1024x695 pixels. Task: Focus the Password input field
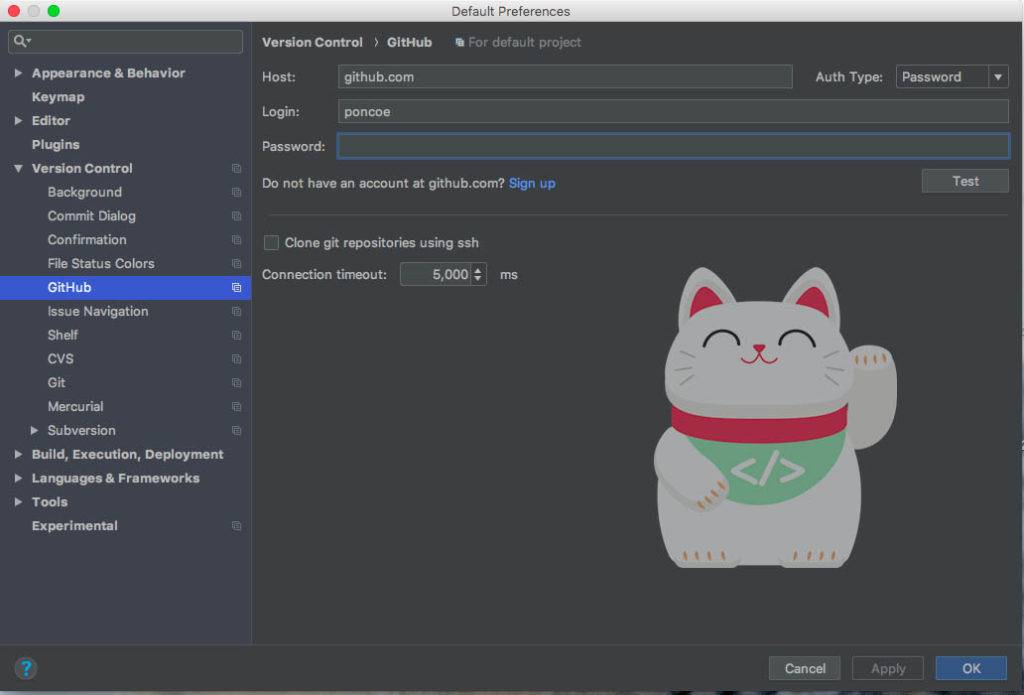pyautogui.click(x=673, y=146)
